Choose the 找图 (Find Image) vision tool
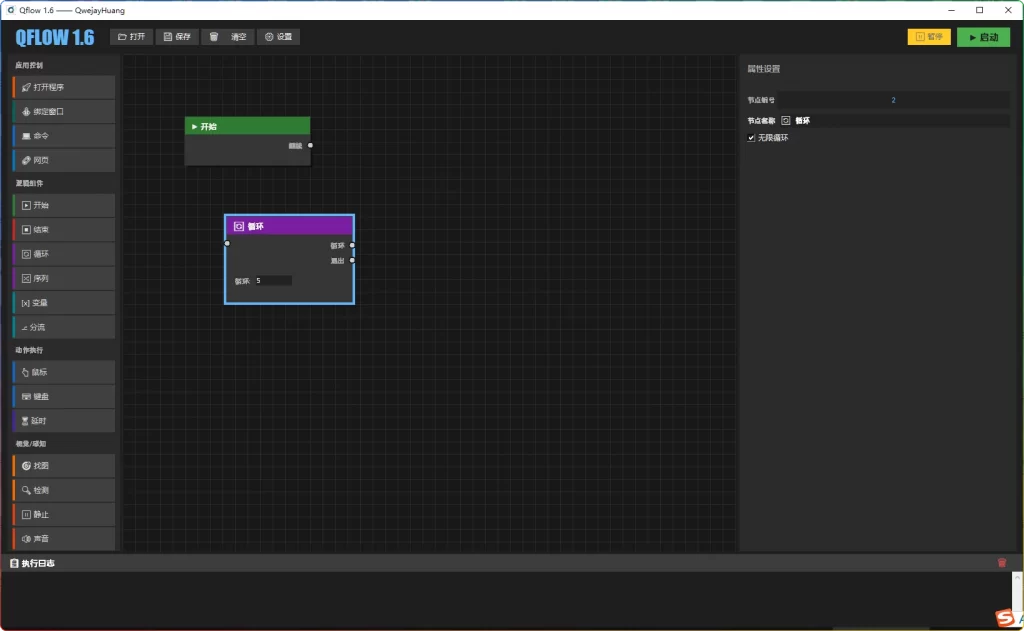Screen dimensions: 1024x631 pos(64,466)
